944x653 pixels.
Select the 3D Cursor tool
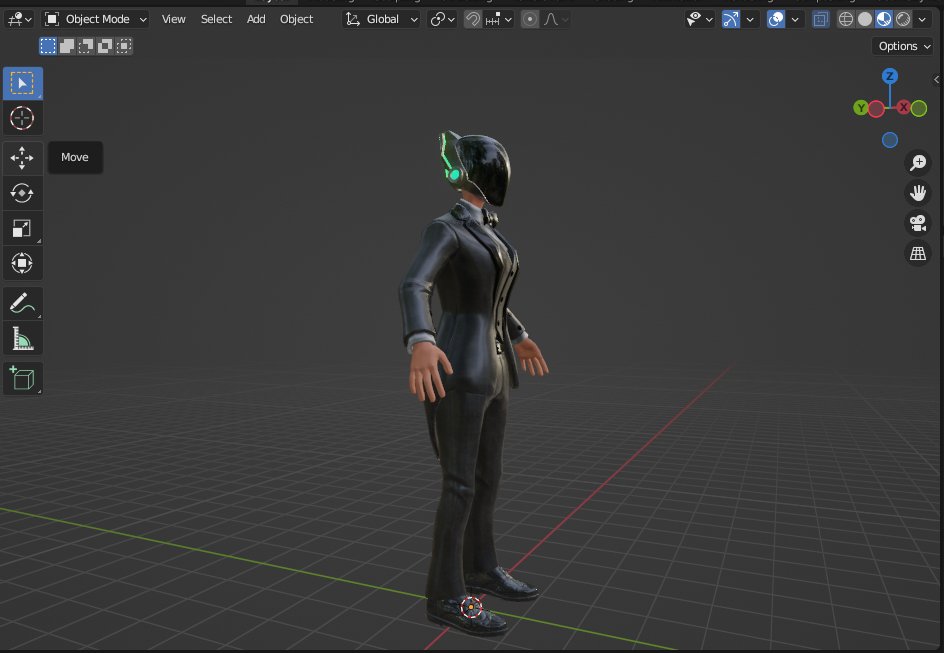click(x=22, y=118)
